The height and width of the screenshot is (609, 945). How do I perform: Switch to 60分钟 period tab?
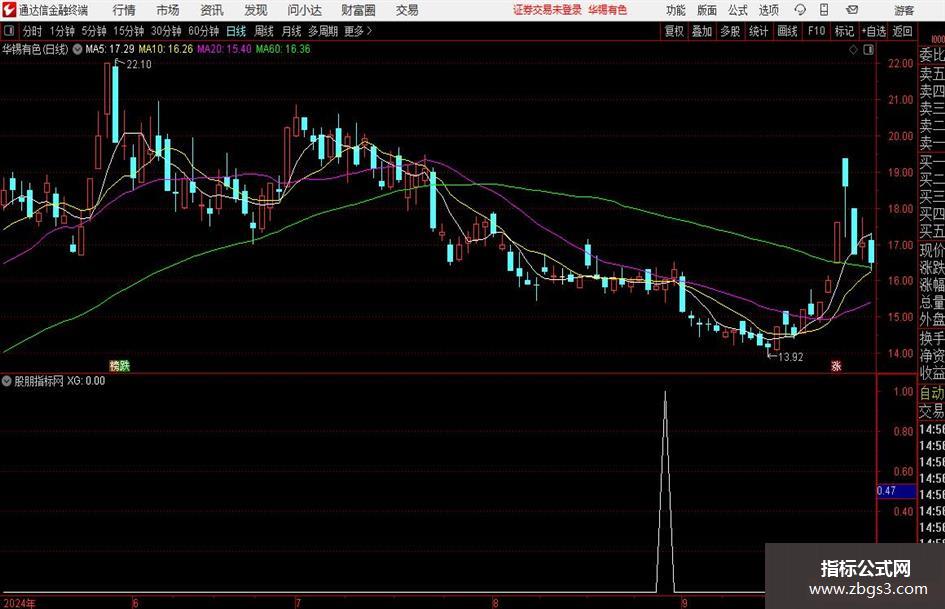(x=204, y=31)
